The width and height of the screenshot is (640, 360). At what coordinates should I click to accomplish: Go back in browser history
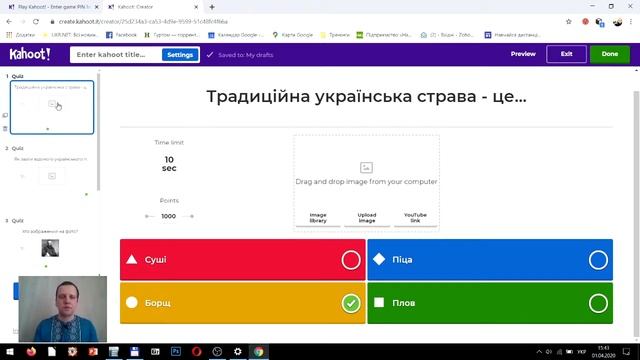(x=9, y=22)
